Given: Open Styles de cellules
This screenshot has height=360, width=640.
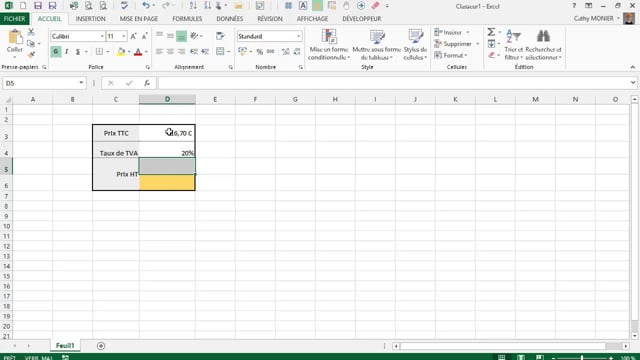Looking at the screenshot, I should pos(415,45).
